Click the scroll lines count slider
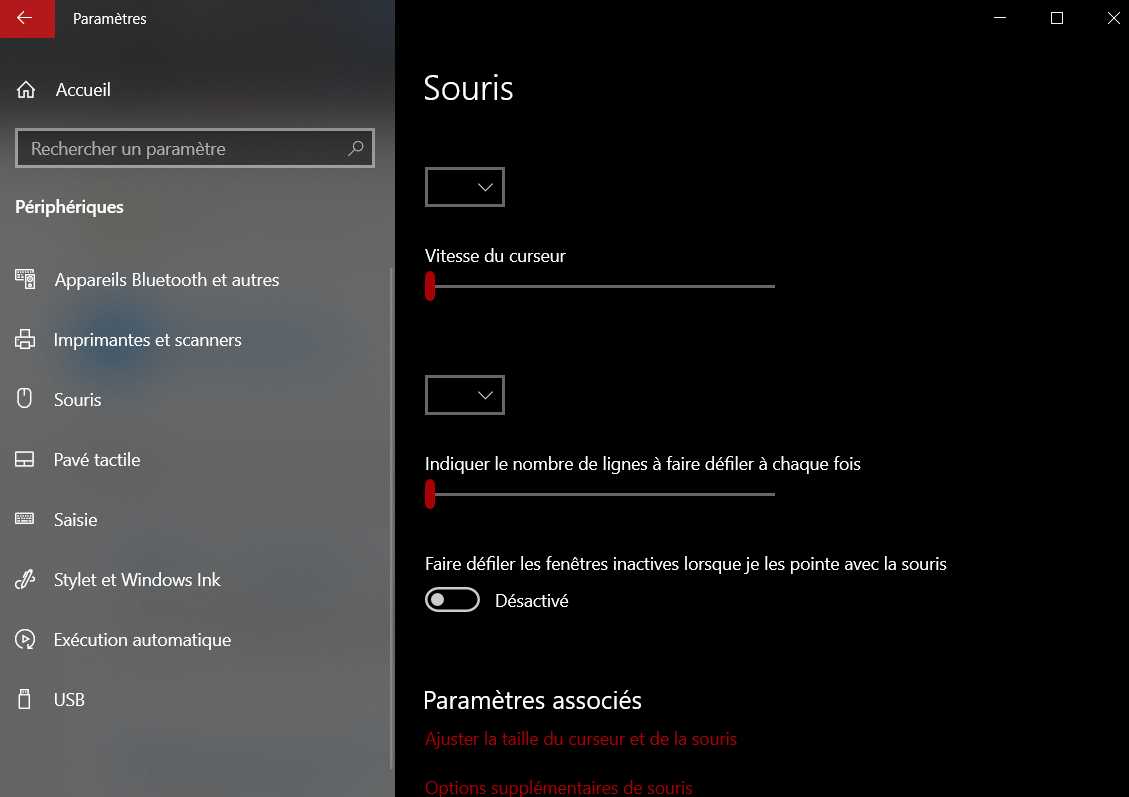The height and width of the screenshot is (797, 1129). [600, 494]
